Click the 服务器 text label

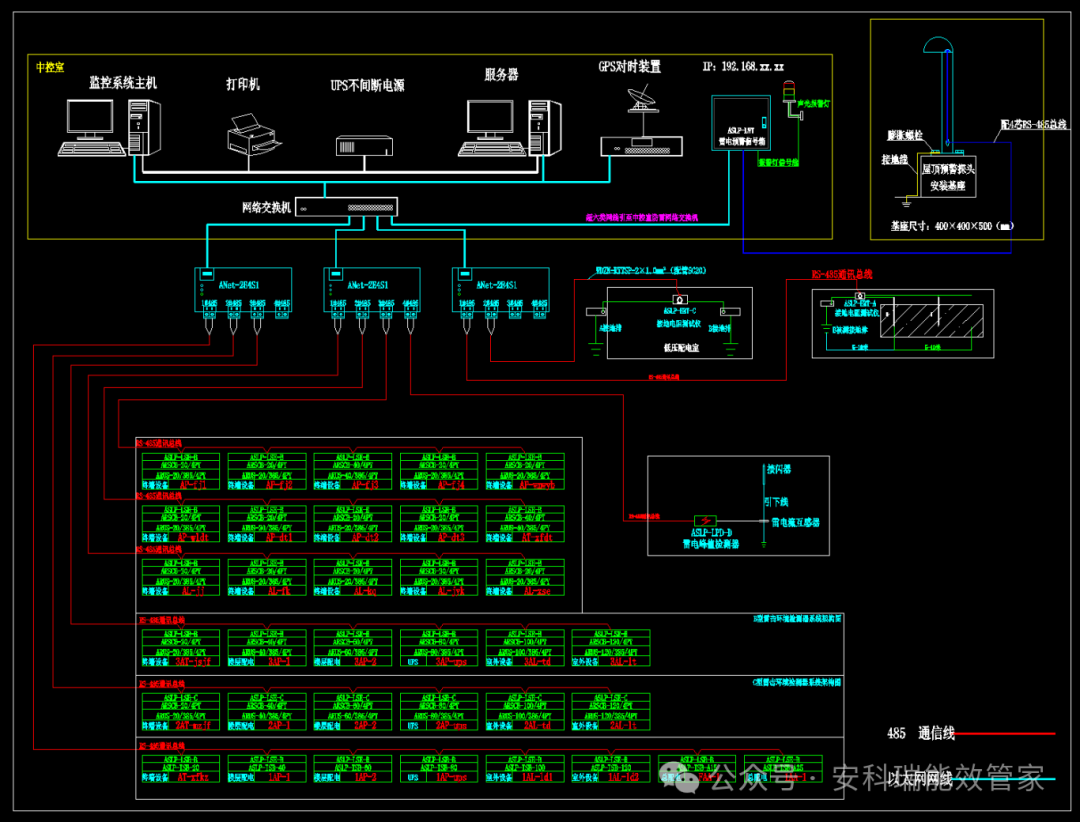point(501,74)
